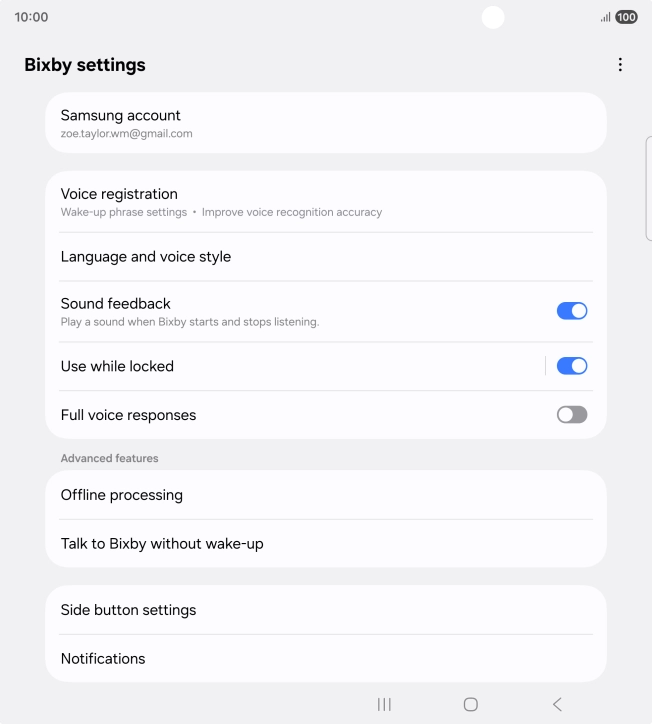The height and width of the screenshot is (724, 652).
Task: Tap the Sound feedback description text
Action: coord(190,322)
